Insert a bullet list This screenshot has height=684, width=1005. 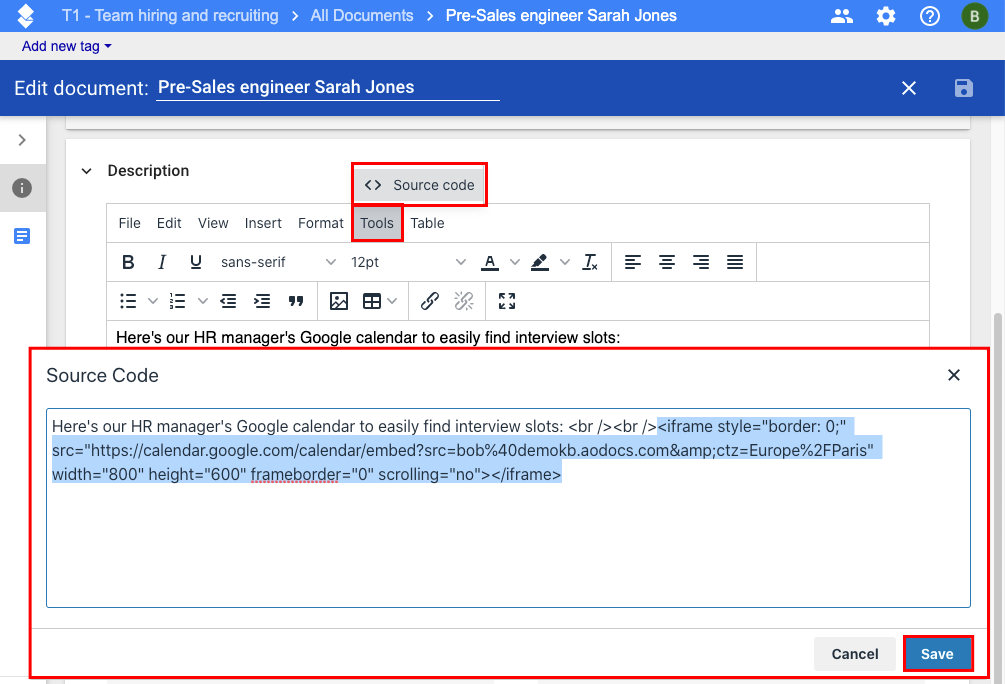tap(128, 301)
